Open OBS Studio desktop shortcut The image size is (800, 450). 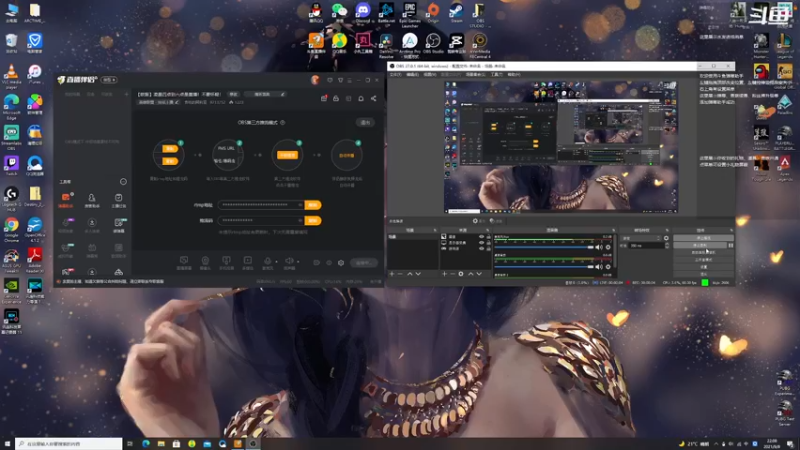click(x=433, y=43)
